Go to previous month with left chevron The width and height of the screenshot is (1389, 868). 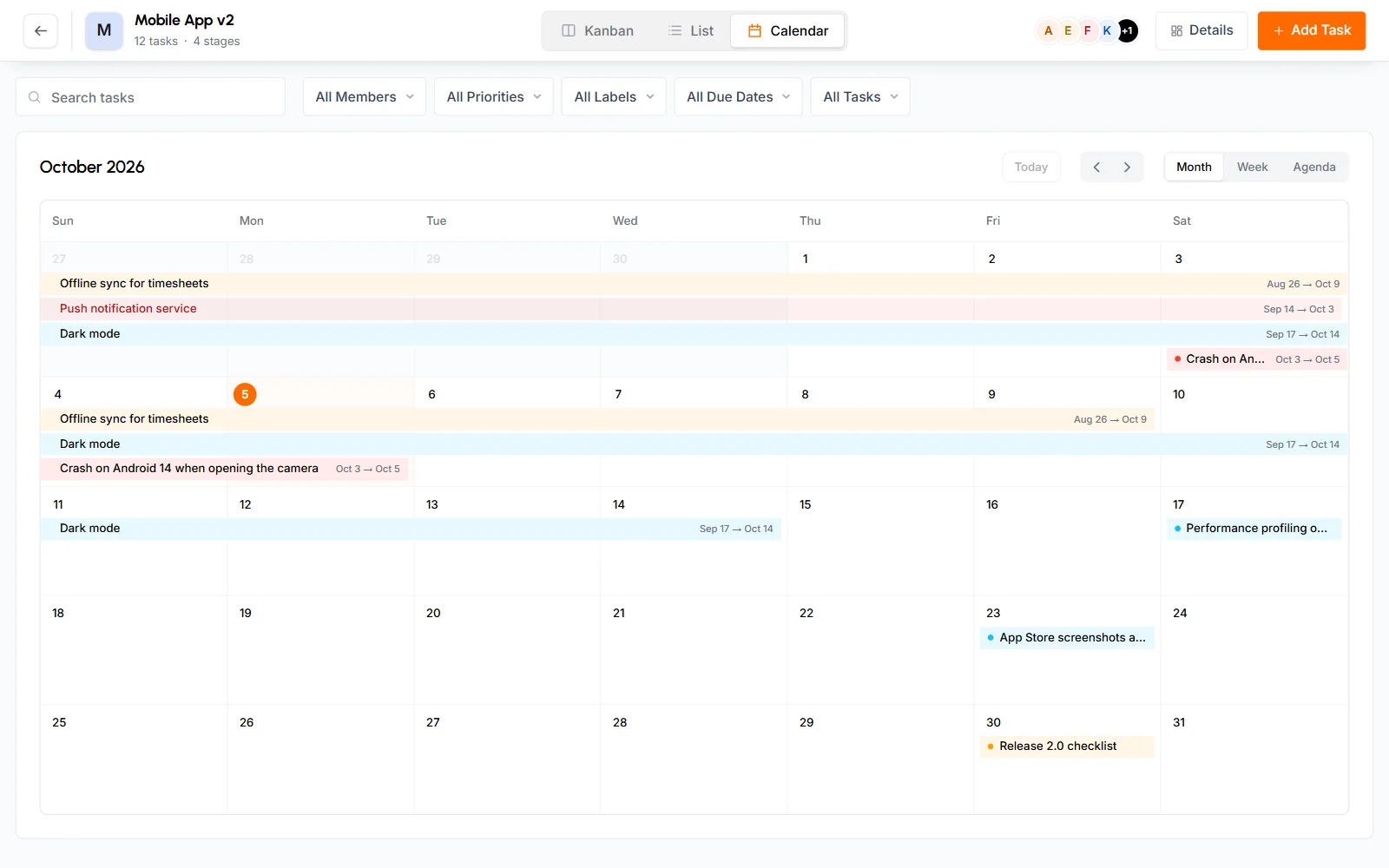1096,167
